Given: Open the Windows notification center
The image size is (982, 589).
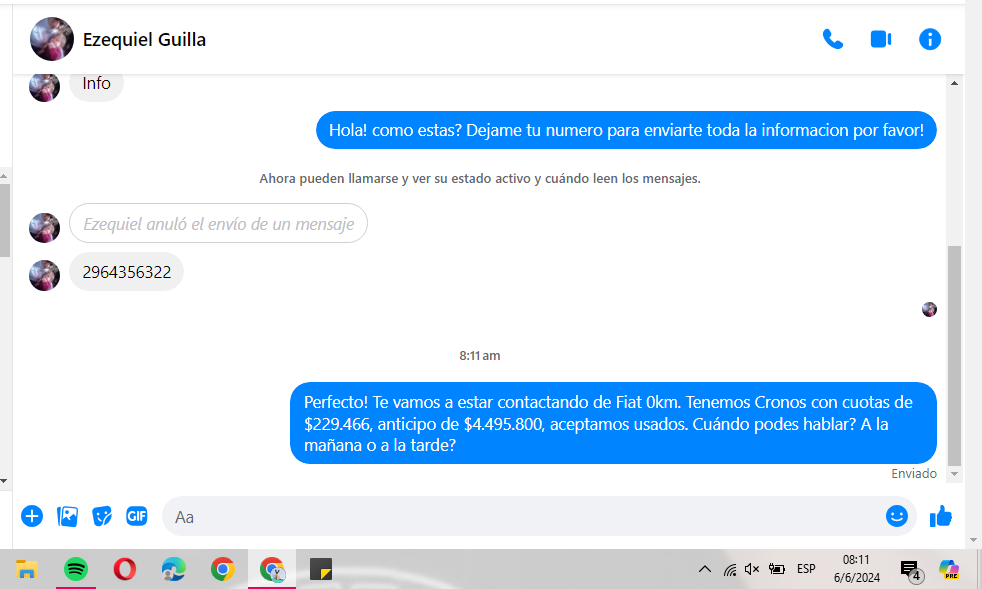Looking at the screenshot, I should tap(910, 570).
